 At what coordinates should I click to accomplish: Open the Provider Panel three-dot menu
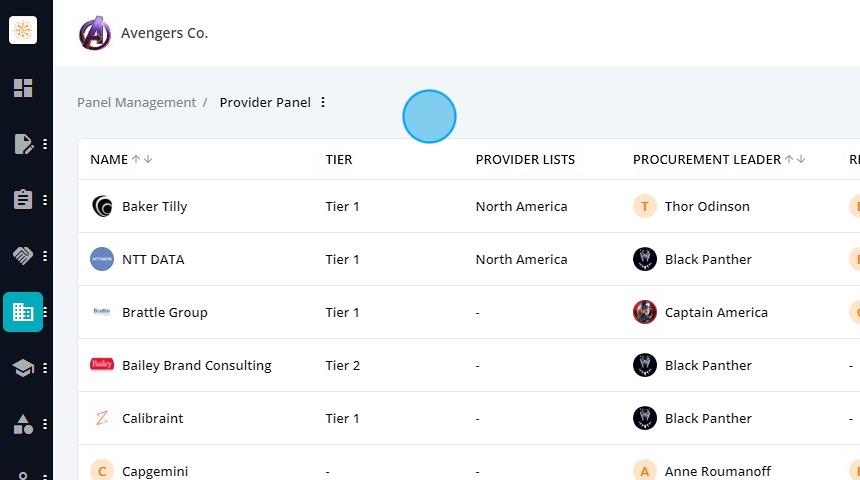(x=323, y=102)
